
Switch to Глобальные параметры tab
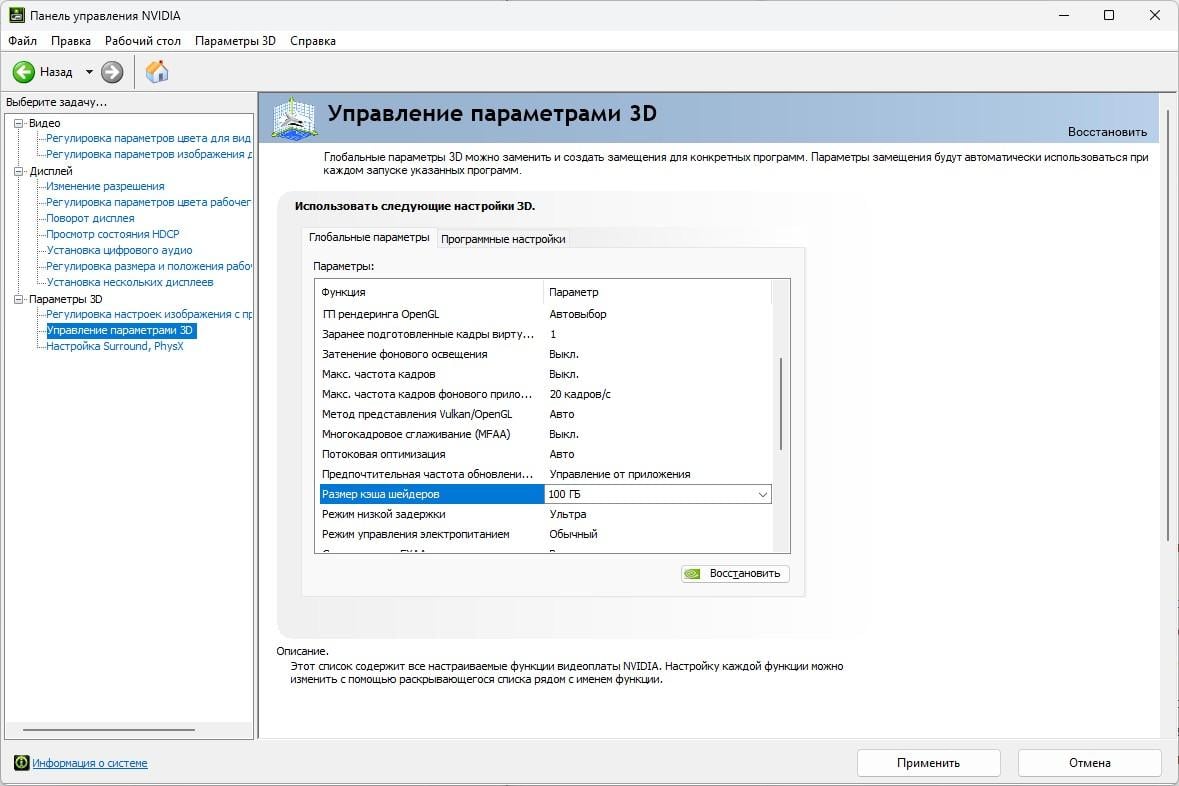[369, 237]
